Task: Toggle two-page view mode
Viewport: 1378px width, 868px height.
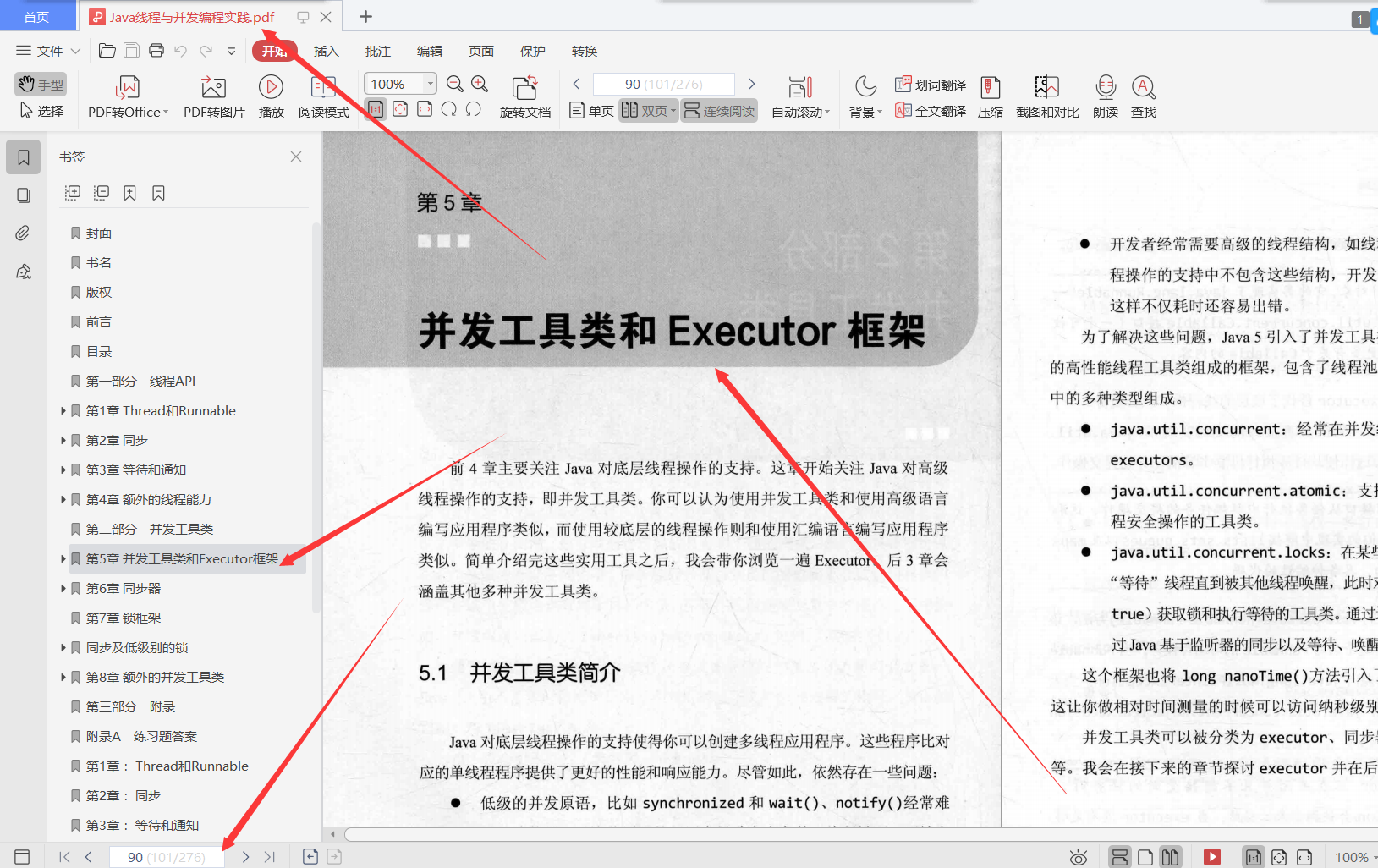Action: click(x=648, y=111)
